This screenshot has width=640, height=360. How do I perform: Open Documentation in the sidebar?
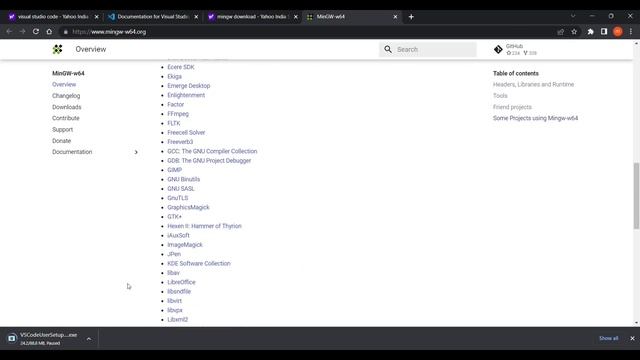click(72, 152)
